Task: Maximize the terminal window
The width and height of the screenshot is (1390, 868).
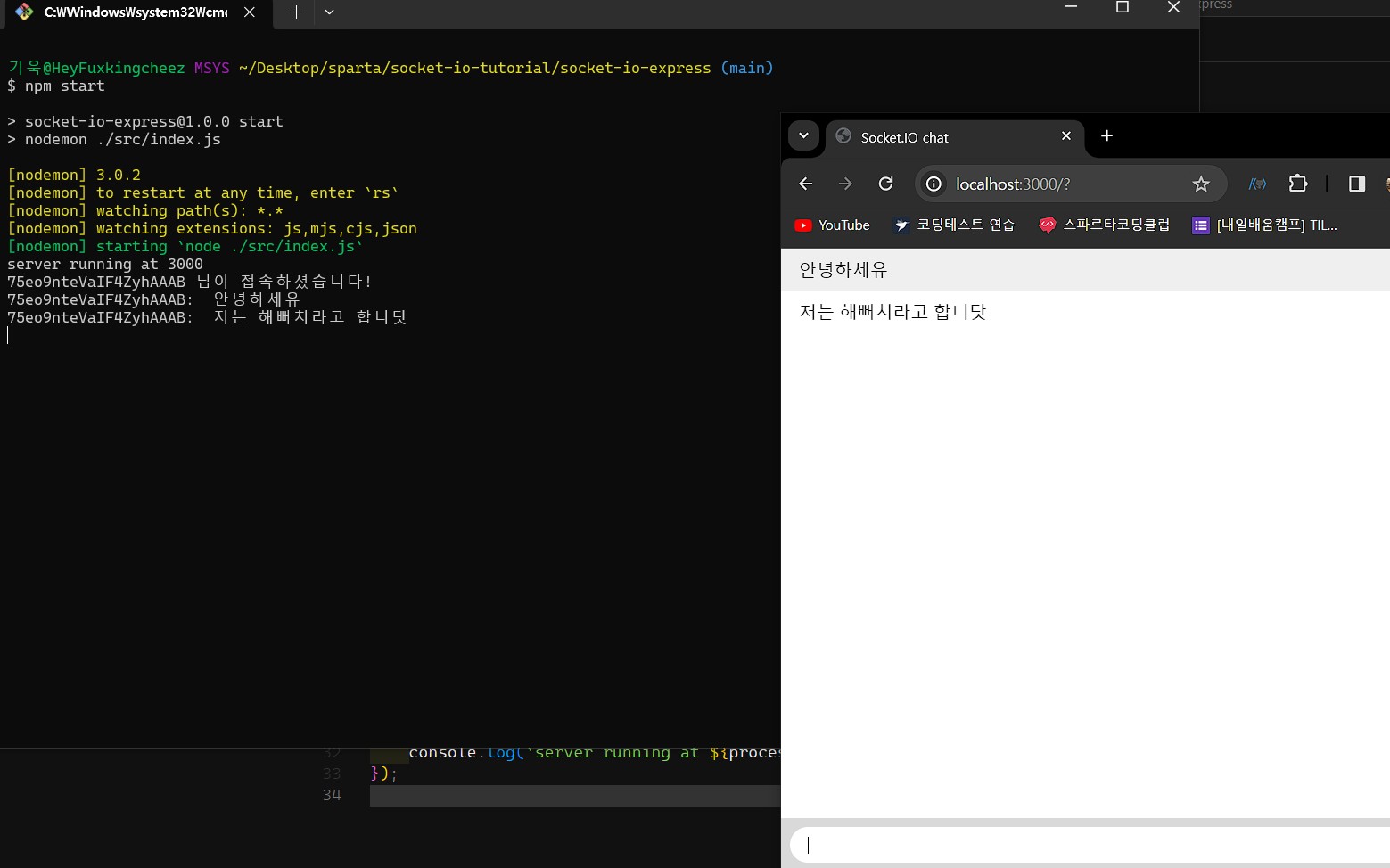Action: 1123,8
